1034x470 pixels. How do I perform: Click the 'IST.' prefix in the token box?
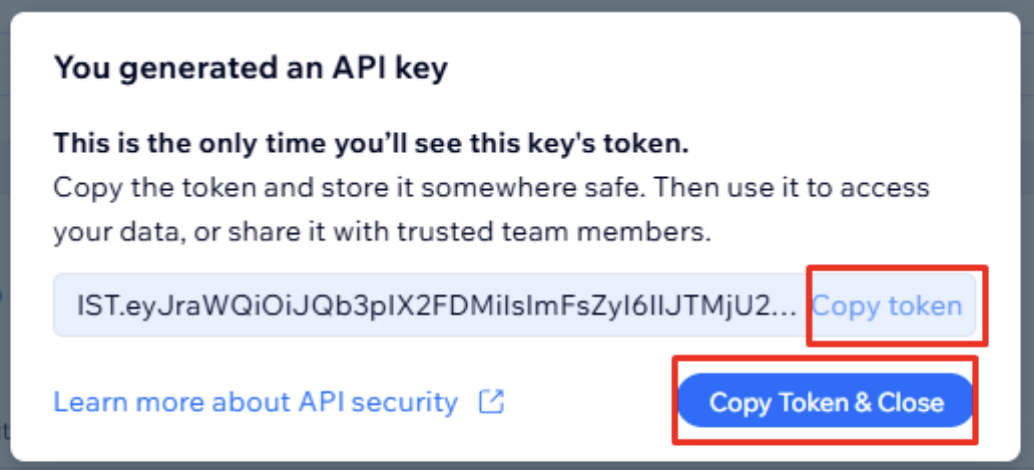[x=100, y=306]
